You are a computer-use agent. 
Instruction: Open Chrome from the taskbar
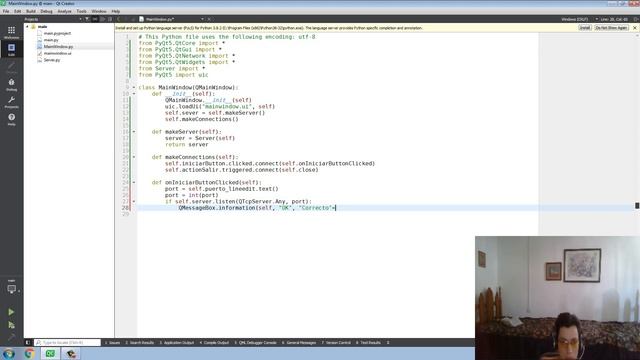[x=29, y=353]
